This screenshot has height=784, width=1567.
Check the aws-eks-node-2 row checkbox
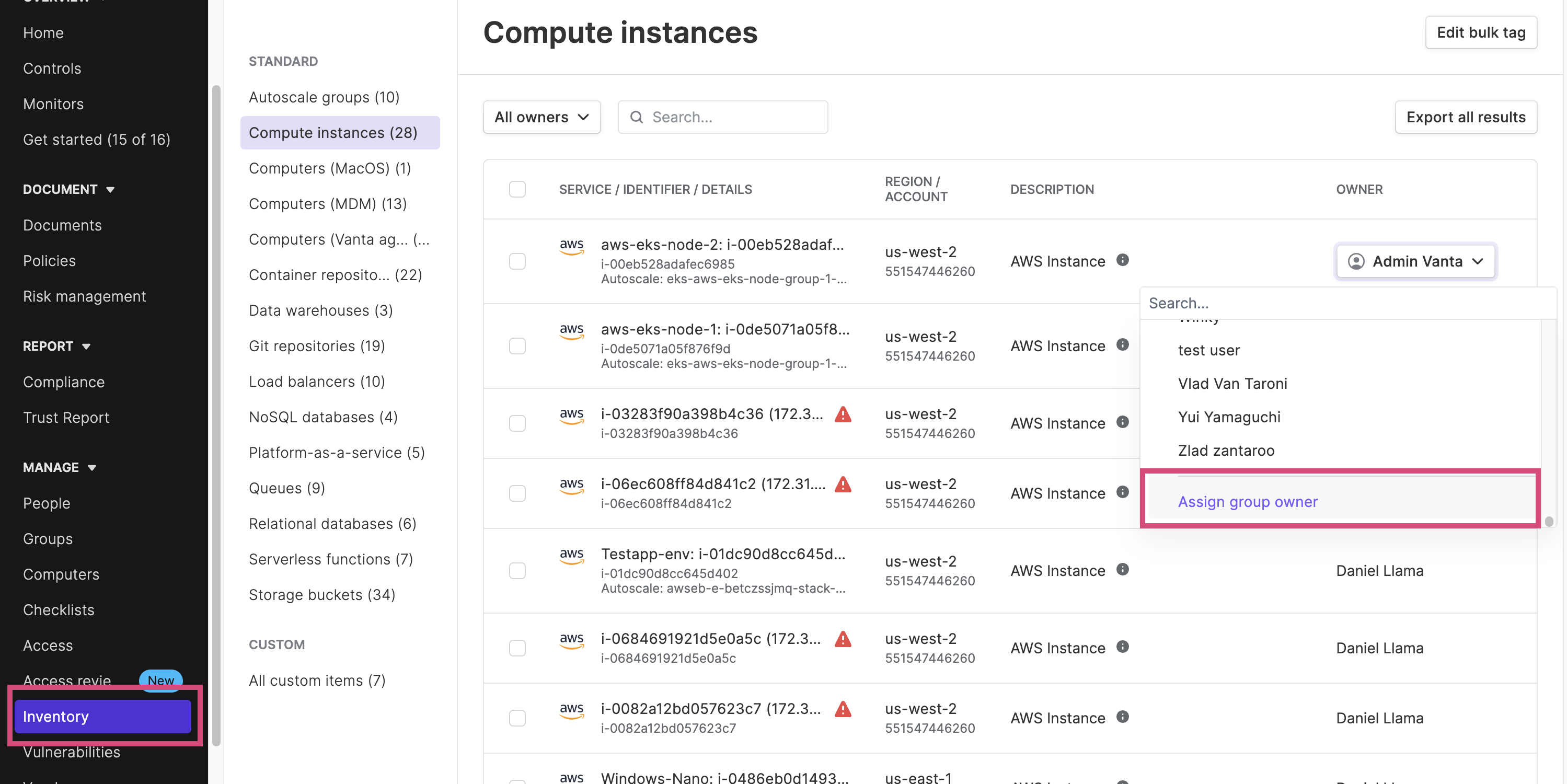click(517, 261)
